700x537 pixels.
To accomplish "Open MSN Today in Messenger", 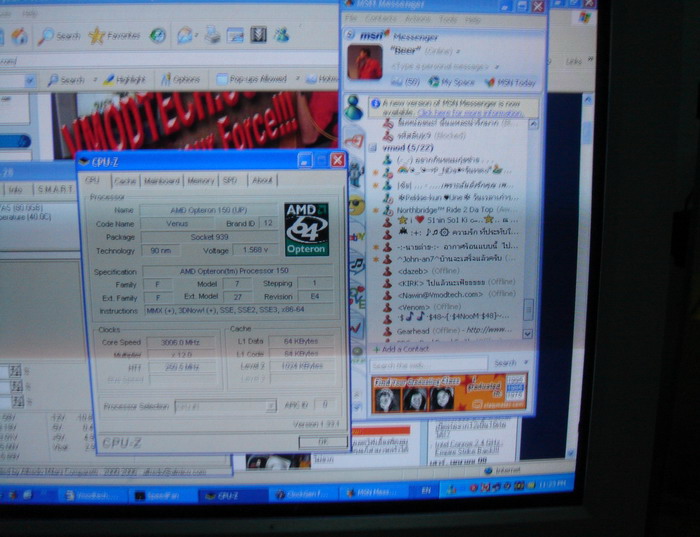I will [x=510, y=83].
